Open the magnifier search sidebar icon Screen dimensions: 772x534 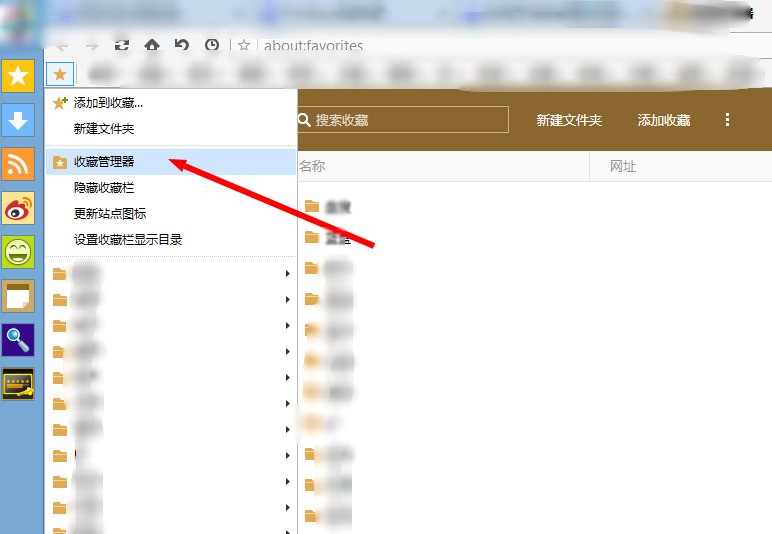pos(18,340)
